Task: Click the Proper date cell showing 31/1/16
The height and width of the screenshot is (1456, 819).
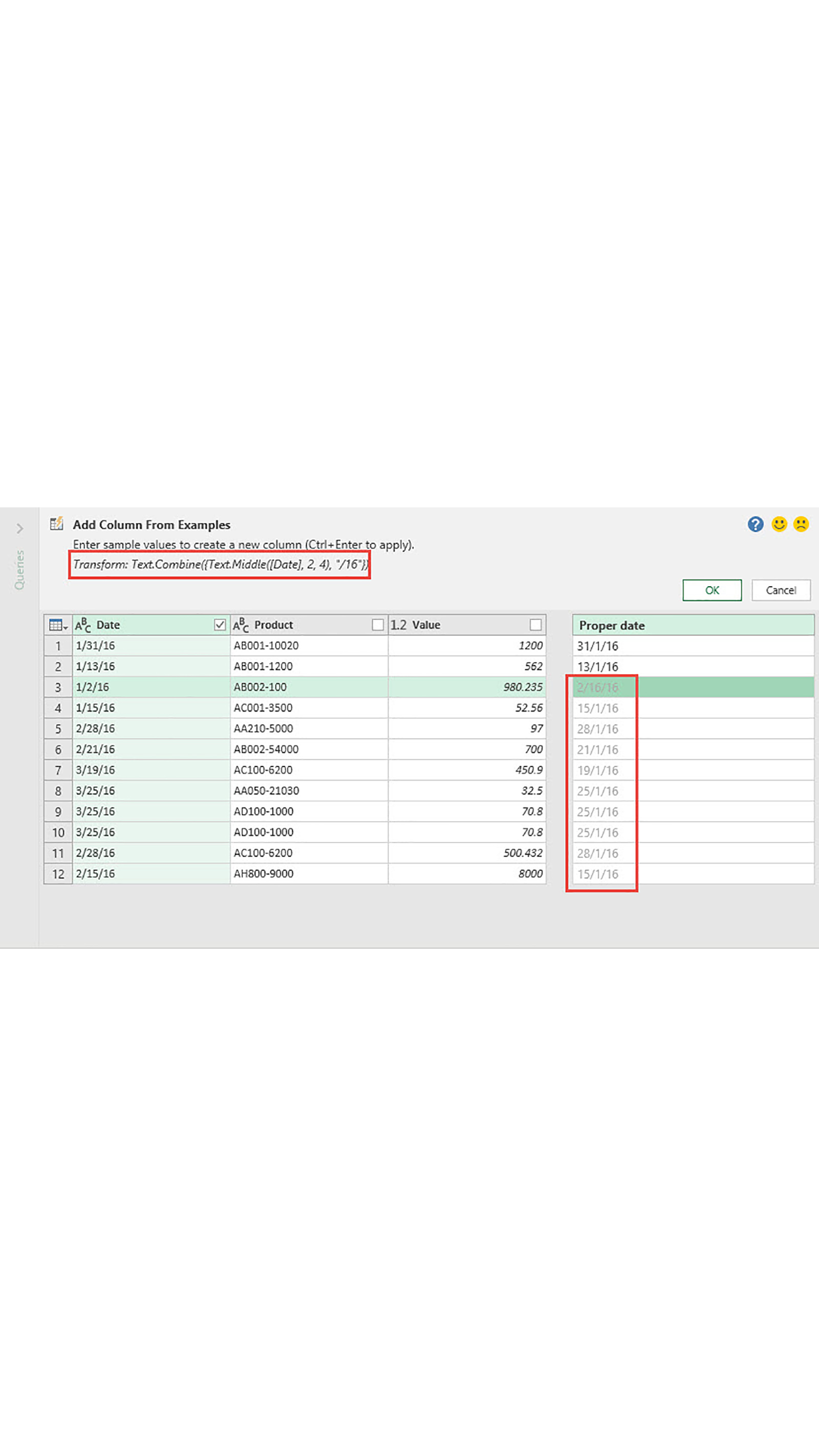Action: click(x=693, y=646)
